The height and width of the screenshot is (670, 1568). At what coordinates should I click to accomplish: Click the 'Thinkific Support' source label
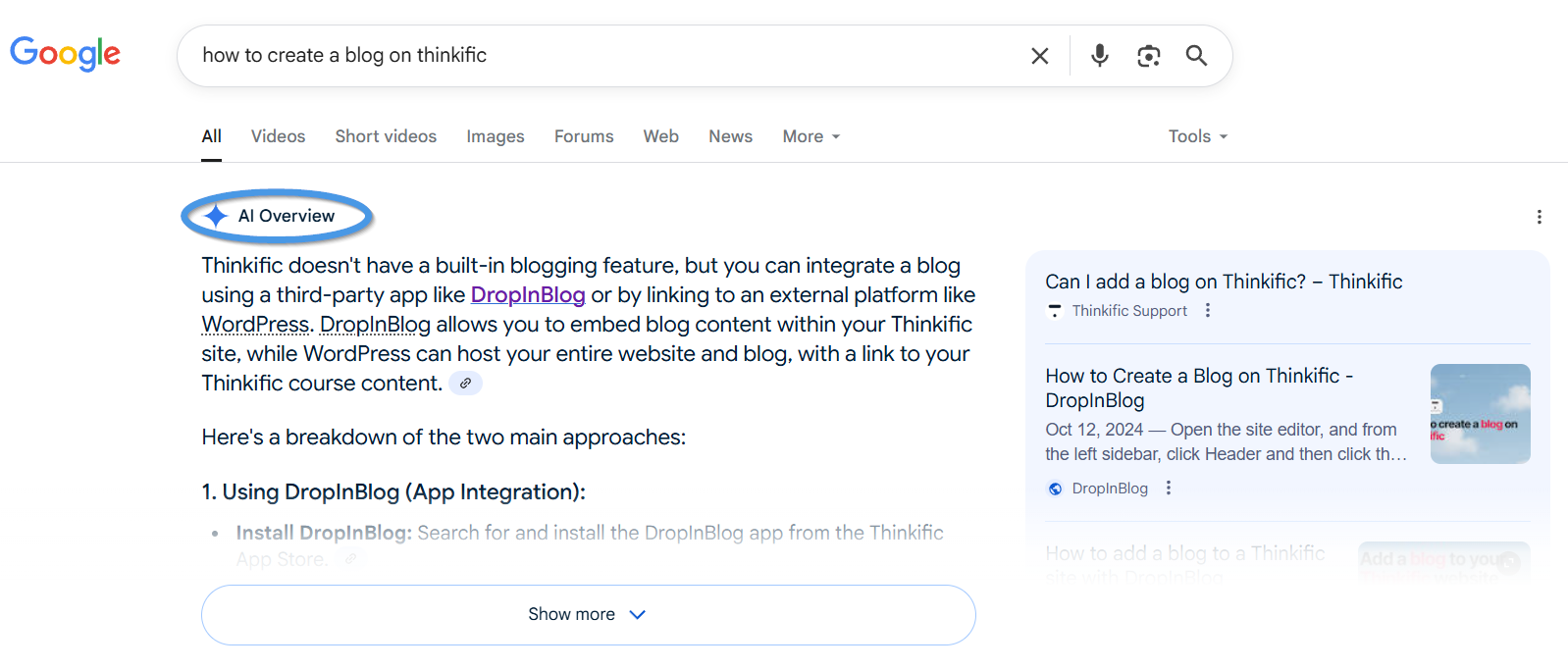tap(1129, 311)
